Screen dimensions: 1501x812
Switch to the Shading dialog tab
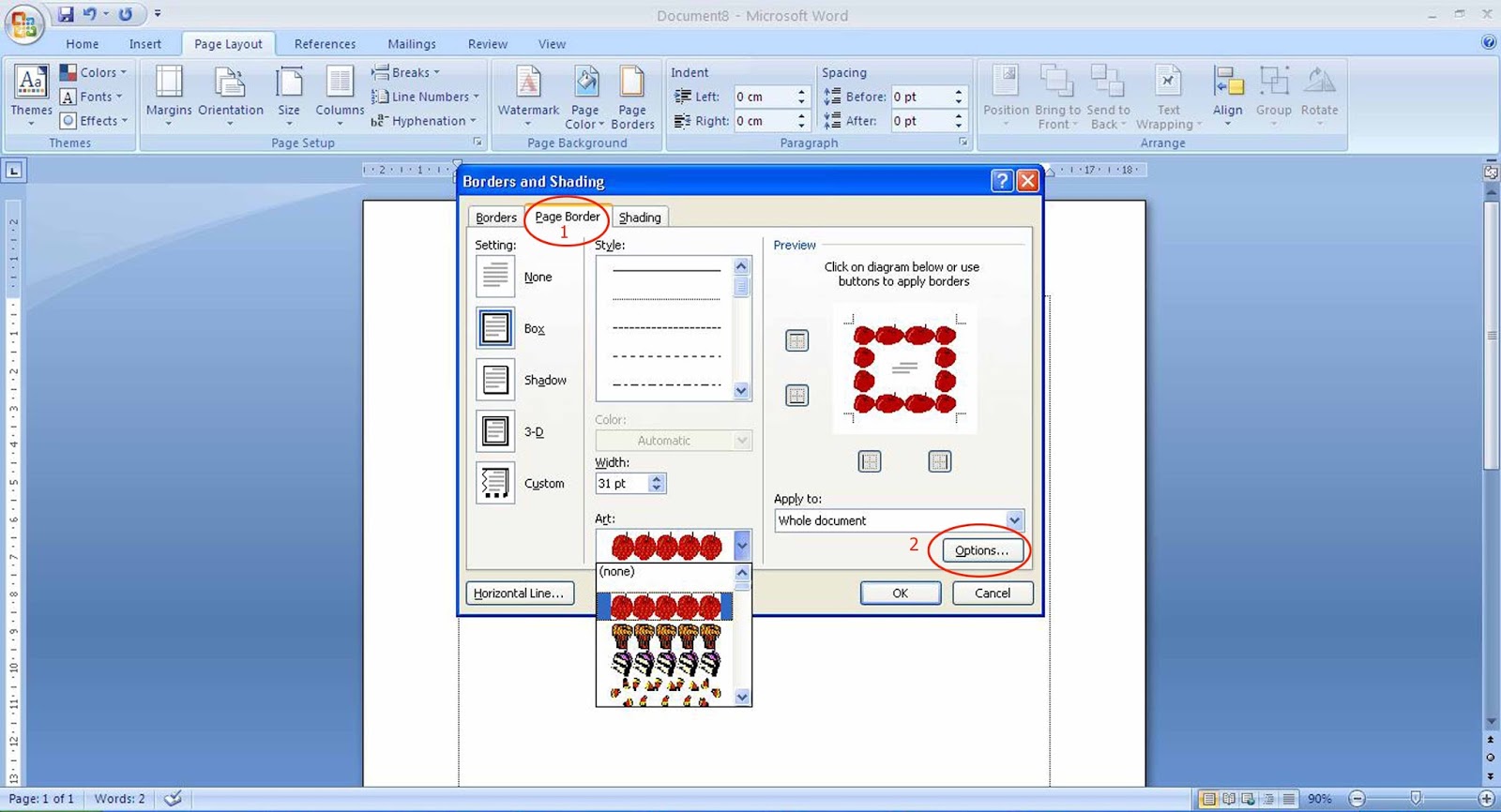pyautogui.click(x=640, y=218)
